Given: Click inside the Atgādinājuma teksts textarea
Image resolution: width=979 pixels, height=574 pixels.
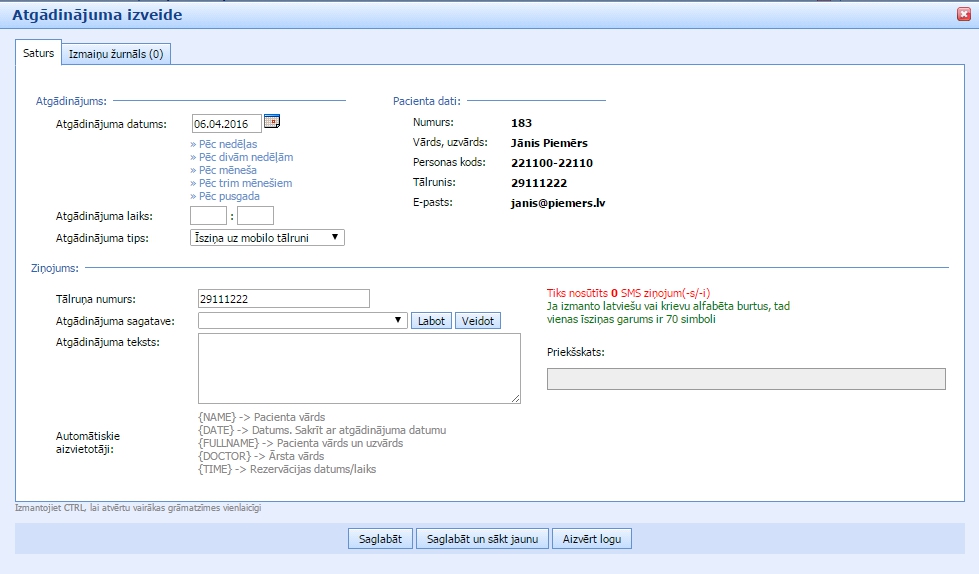Looking at the screenshot, I should click(359, 368).
